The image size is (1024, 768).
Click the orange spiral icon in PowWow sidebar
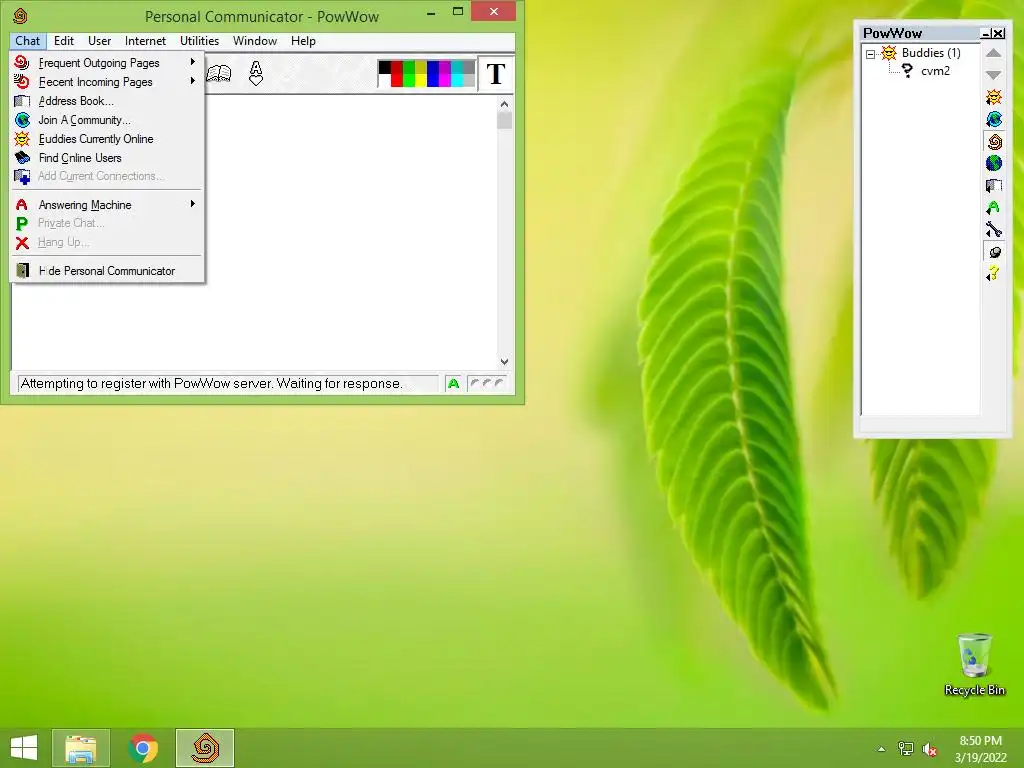(x=993, y=141)
